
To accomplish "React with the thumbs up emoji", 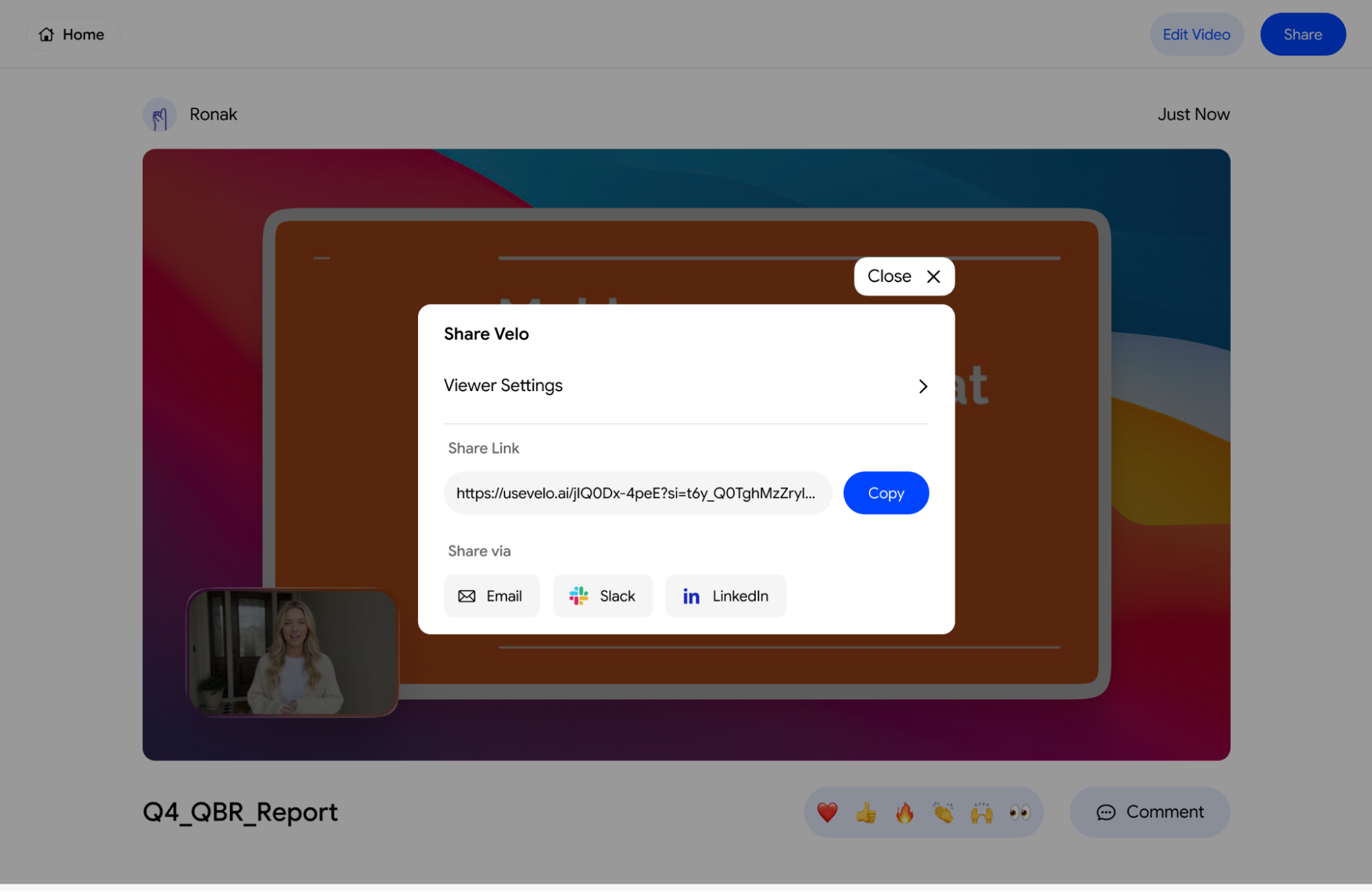I will (866, 812).
